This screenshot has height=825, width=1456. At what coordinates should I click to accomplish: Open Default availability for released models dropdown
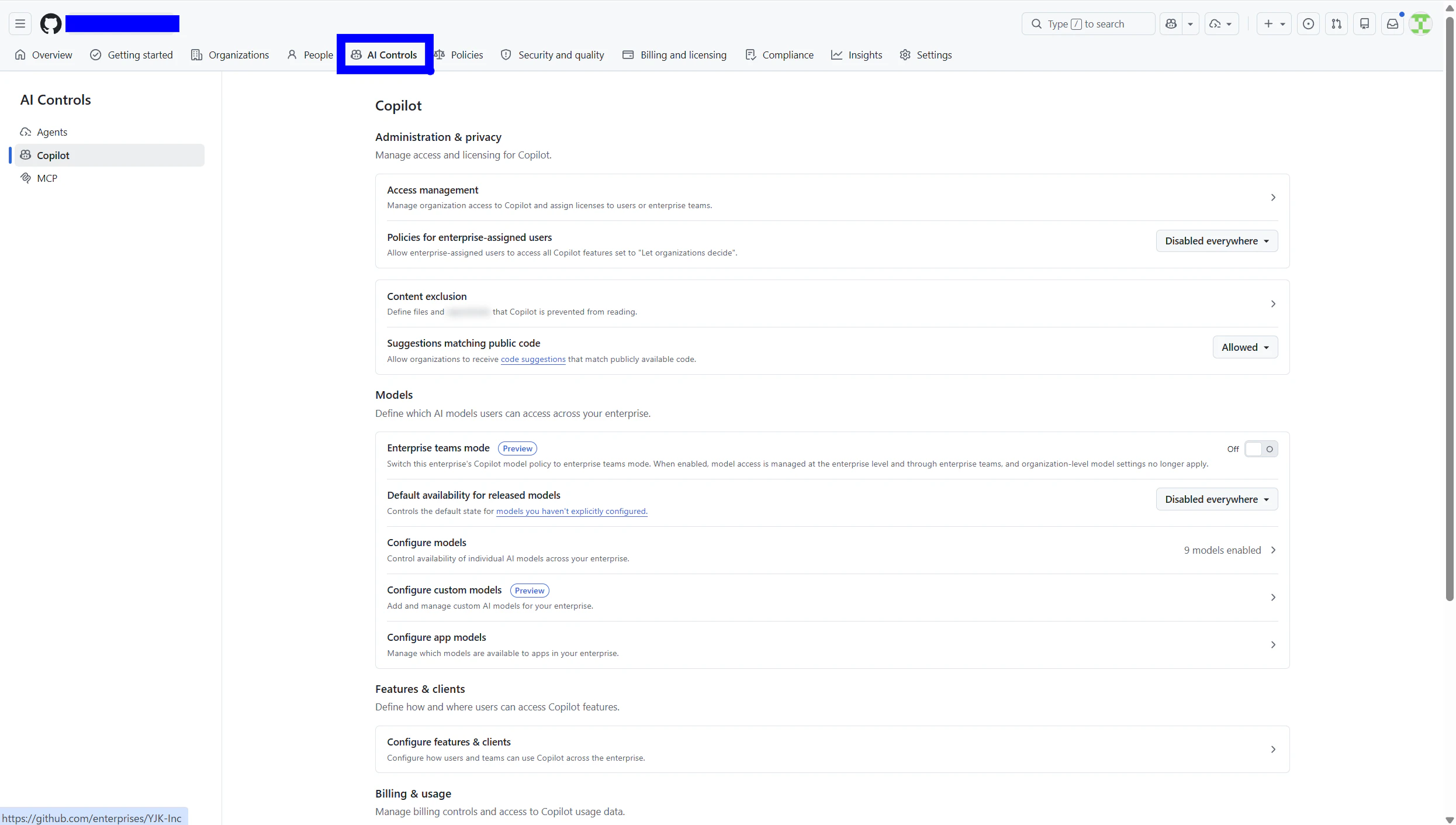1217,499
